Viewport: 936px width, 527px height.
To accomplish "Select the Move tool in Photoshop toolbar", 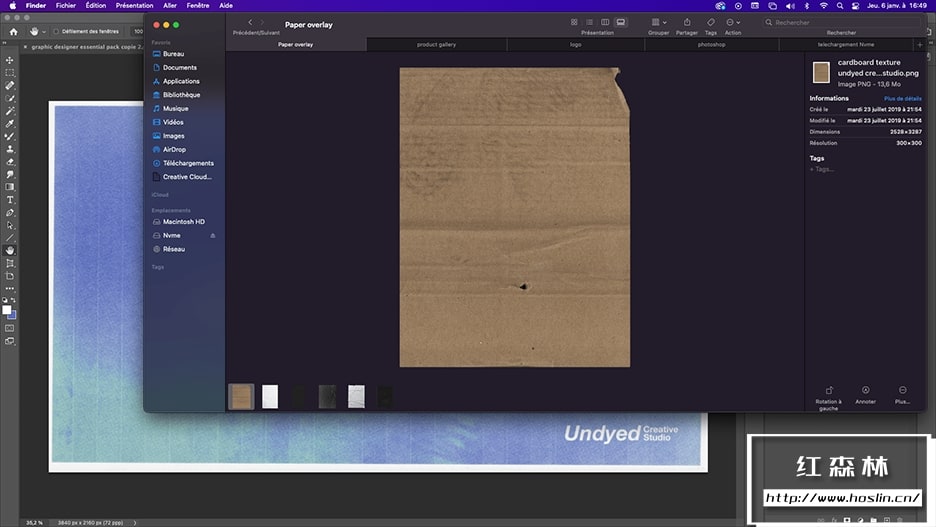I will [x=10, y=60].
